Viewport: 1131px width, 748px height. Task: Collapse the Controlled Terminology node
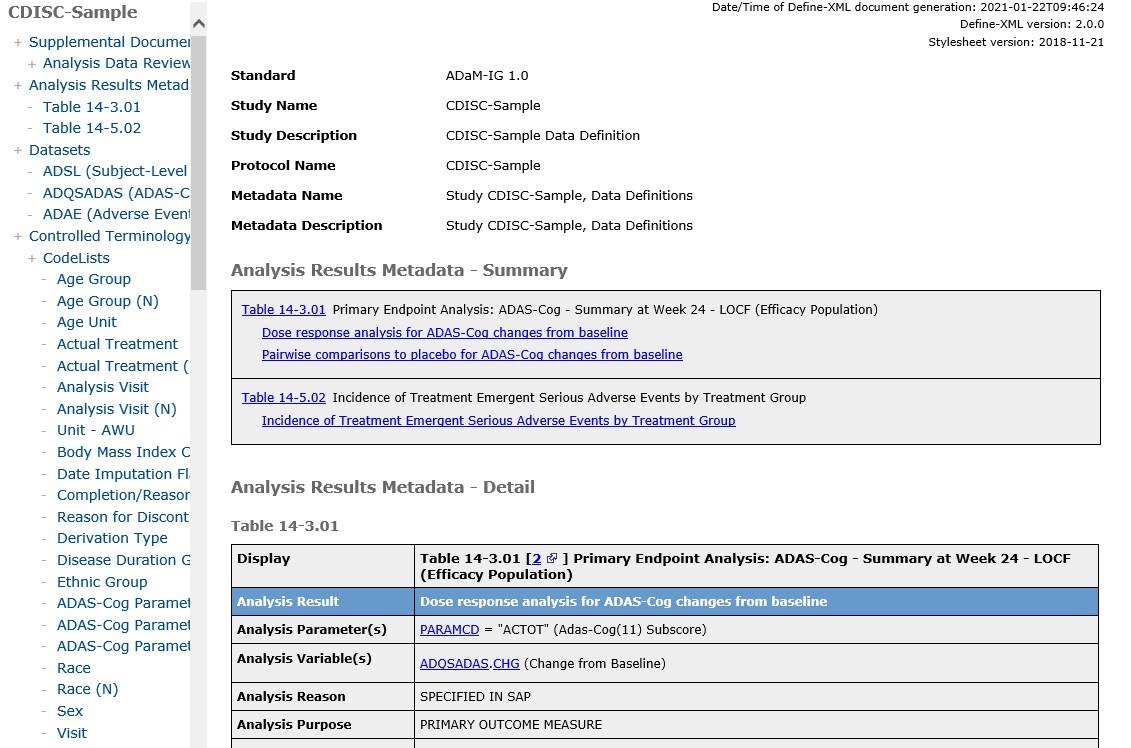(17, 237)
